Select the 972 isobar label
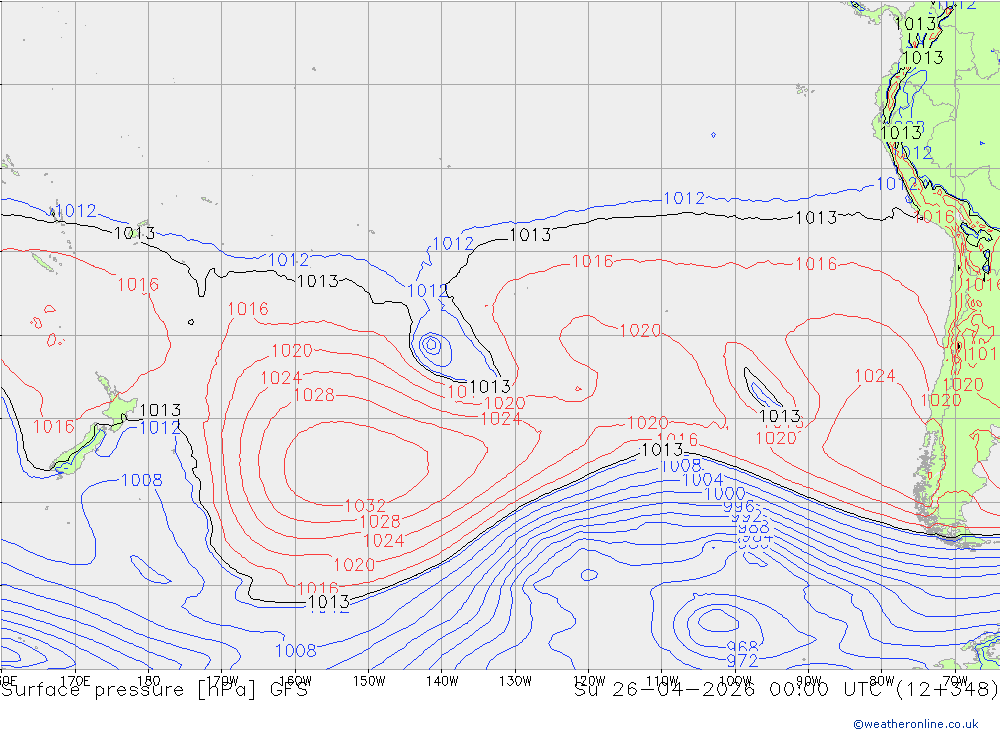Viewport: 1000px width, 733px height. (x=742, y=661)
